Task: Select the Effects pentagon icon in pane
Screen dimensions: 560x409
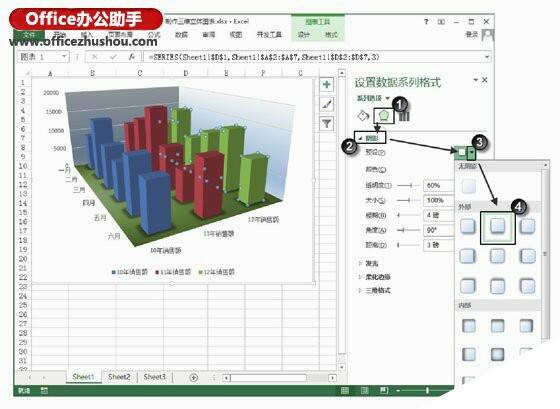Action: (x=384, y=116)
